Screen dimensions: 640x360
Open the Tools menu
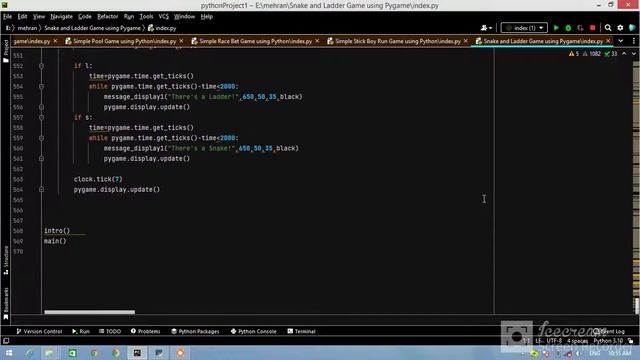point(146,16)
